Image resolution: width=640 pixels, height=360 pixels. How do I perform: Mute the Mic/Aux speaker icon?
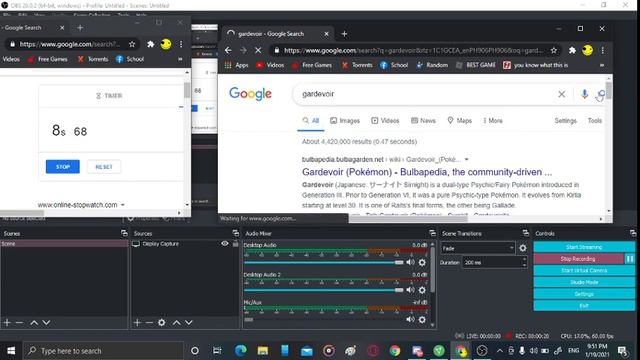[x=410, y=319]
